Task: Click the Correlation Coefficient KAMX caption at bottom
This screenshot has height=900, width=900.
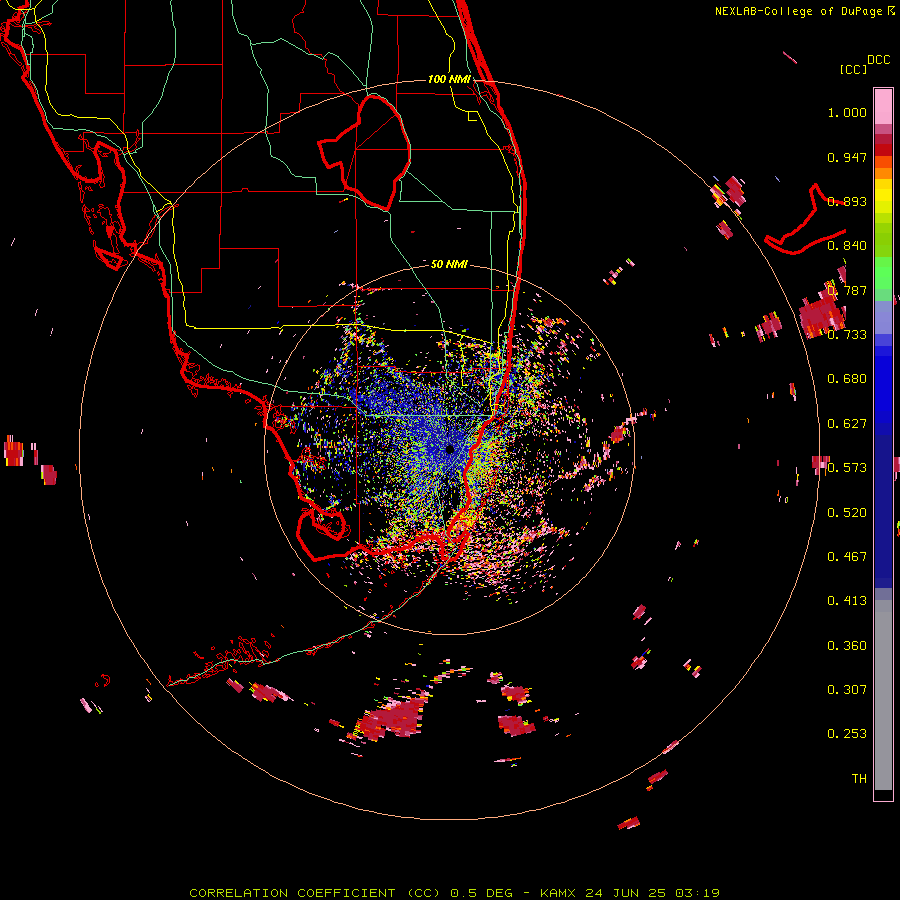Action: pos(454,893)
